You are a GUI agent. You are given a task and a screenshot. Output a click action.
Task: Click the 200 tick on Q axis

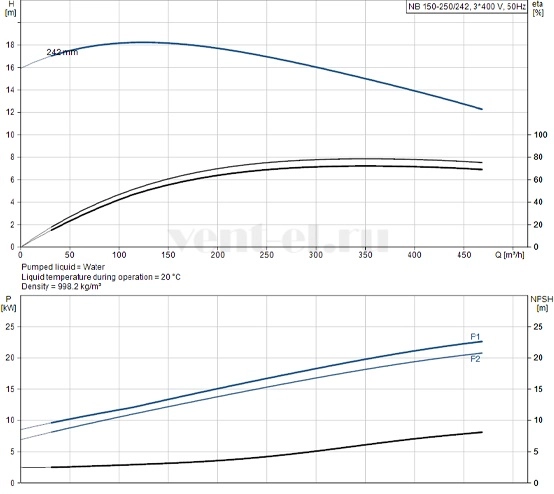(218, 255)
